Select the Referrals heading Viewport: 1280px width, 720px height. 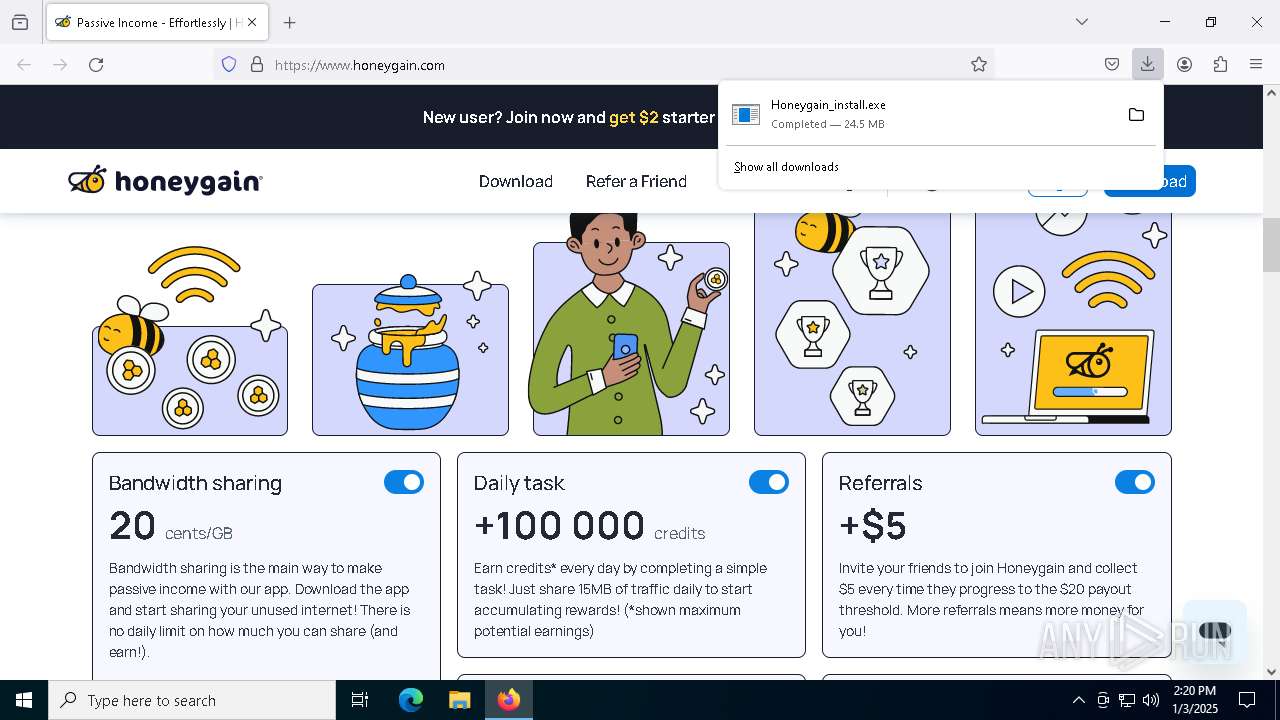tap(880, 483)
